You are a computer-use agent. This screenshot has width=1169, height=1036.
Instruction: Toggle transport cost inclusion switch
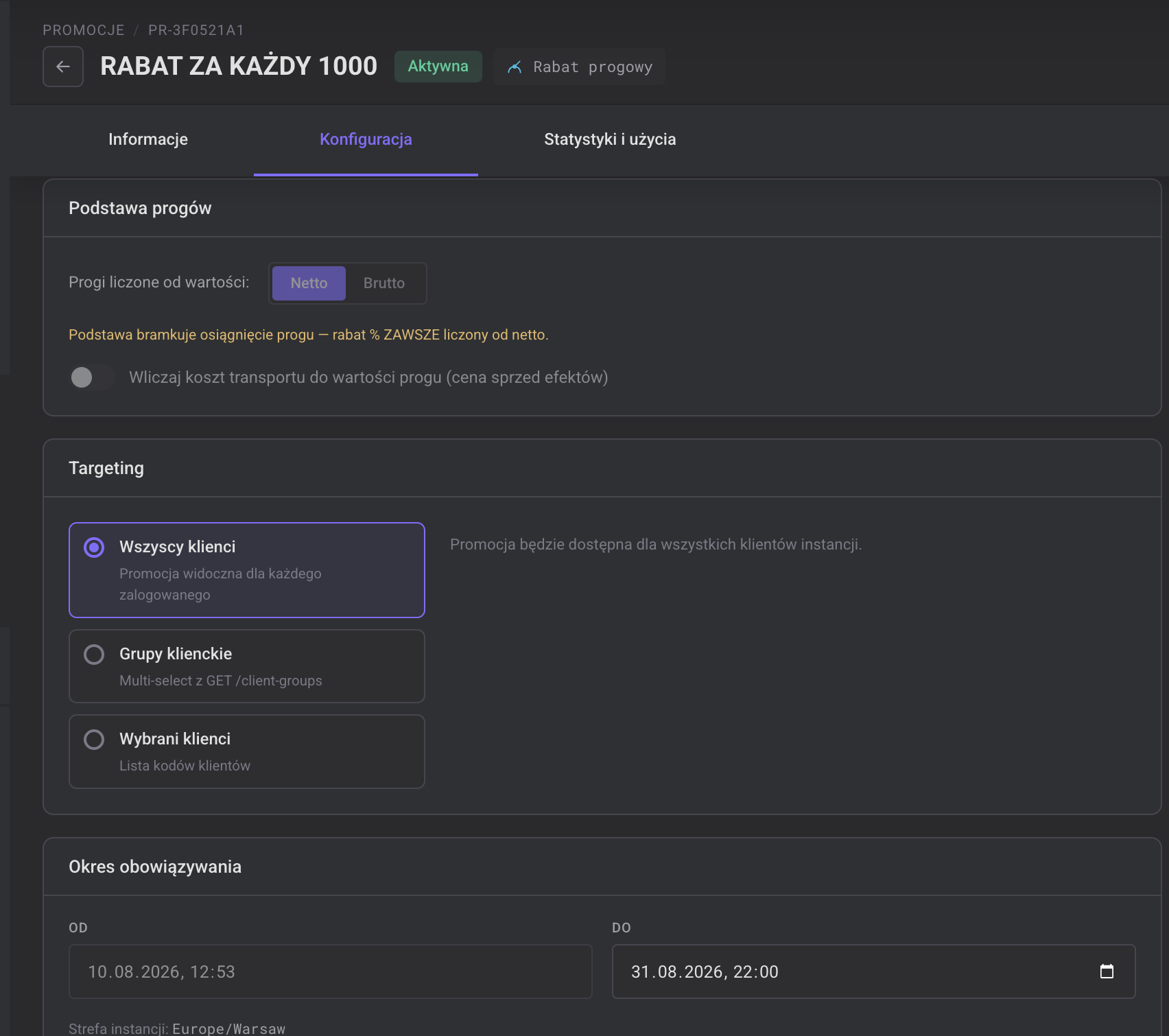point(92,377)
